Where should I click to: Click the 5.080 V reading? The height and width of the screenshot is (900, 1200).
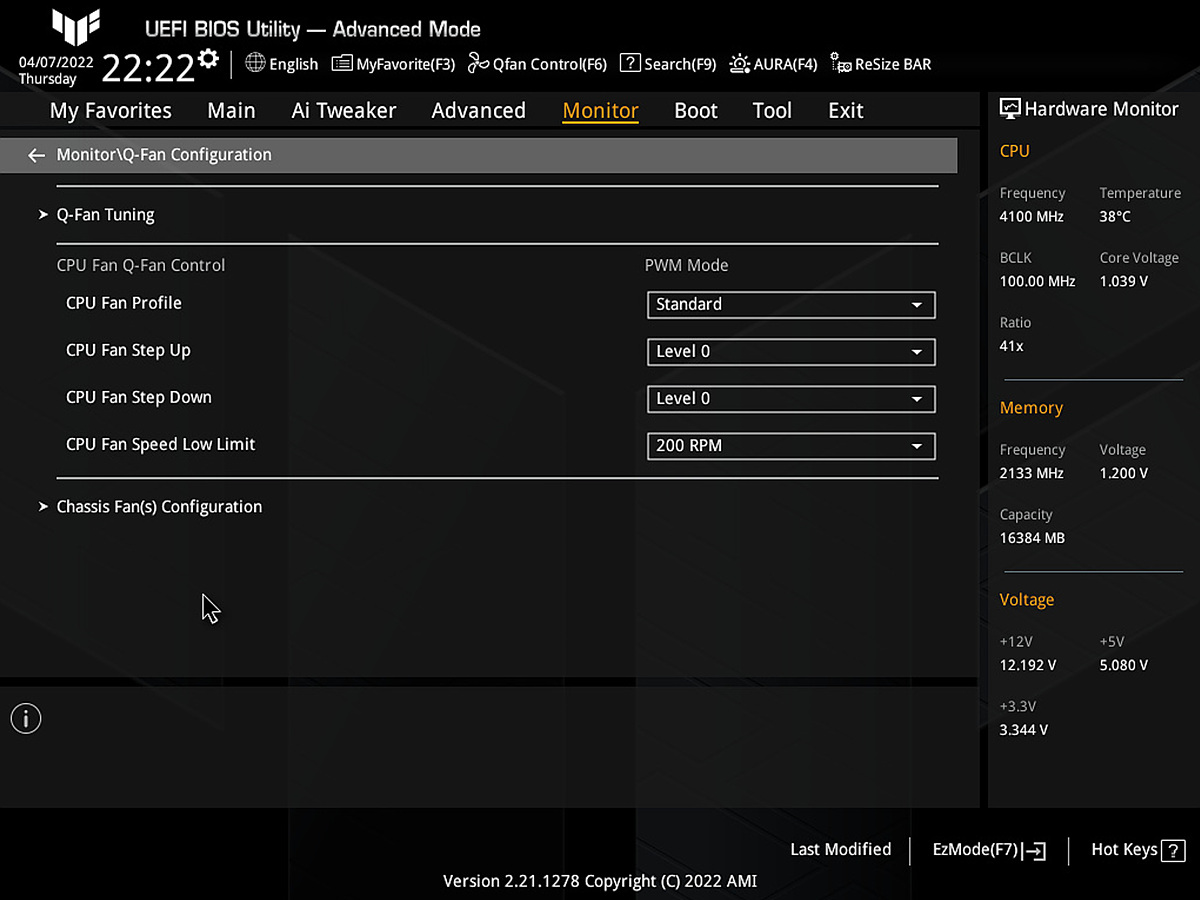tap(1124, 666)
